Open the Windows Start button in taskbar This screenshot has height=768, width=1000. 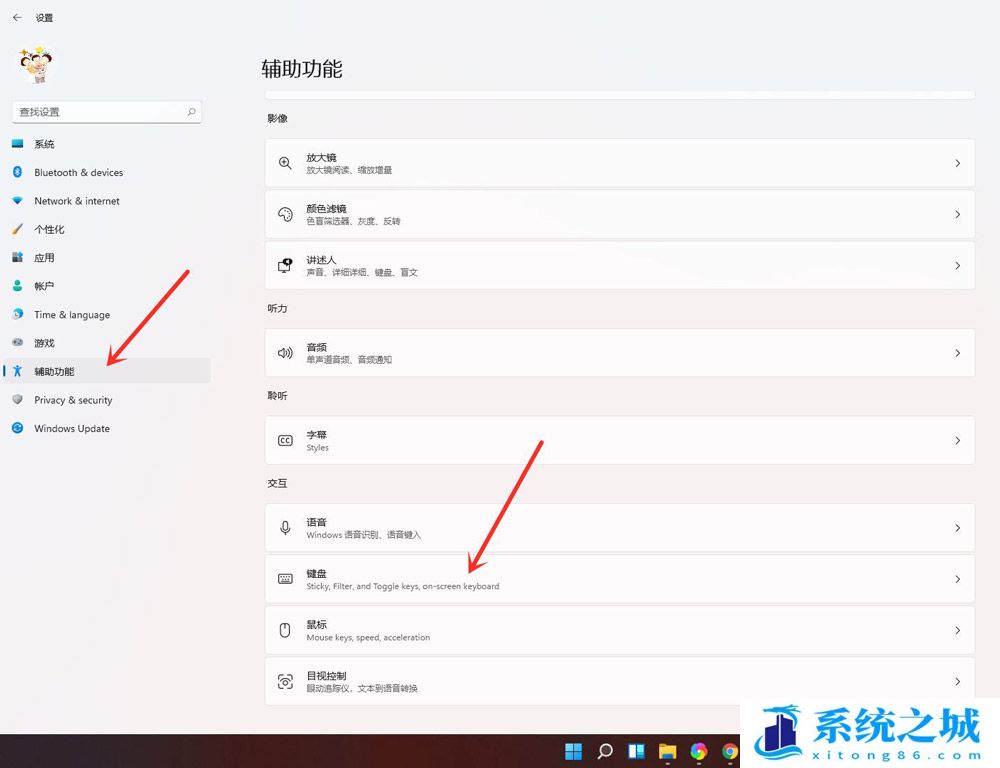(x=573, y=751)
